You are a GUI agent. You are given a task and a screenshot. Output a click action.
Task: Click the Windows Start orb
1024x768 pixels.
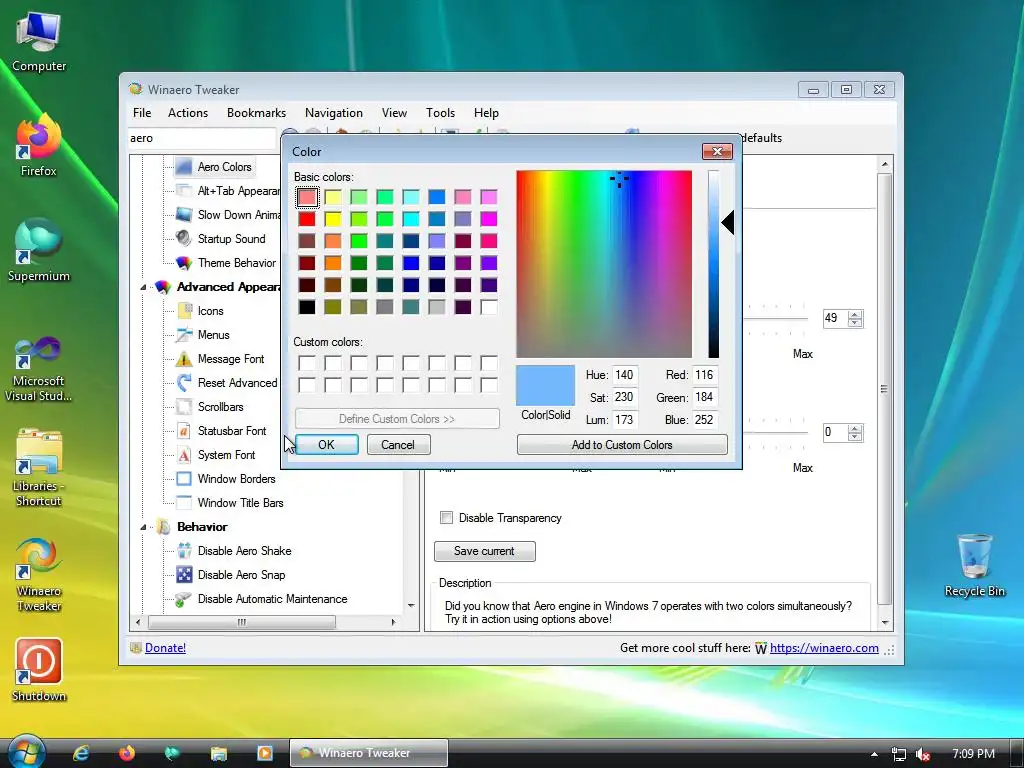point(26,752)
